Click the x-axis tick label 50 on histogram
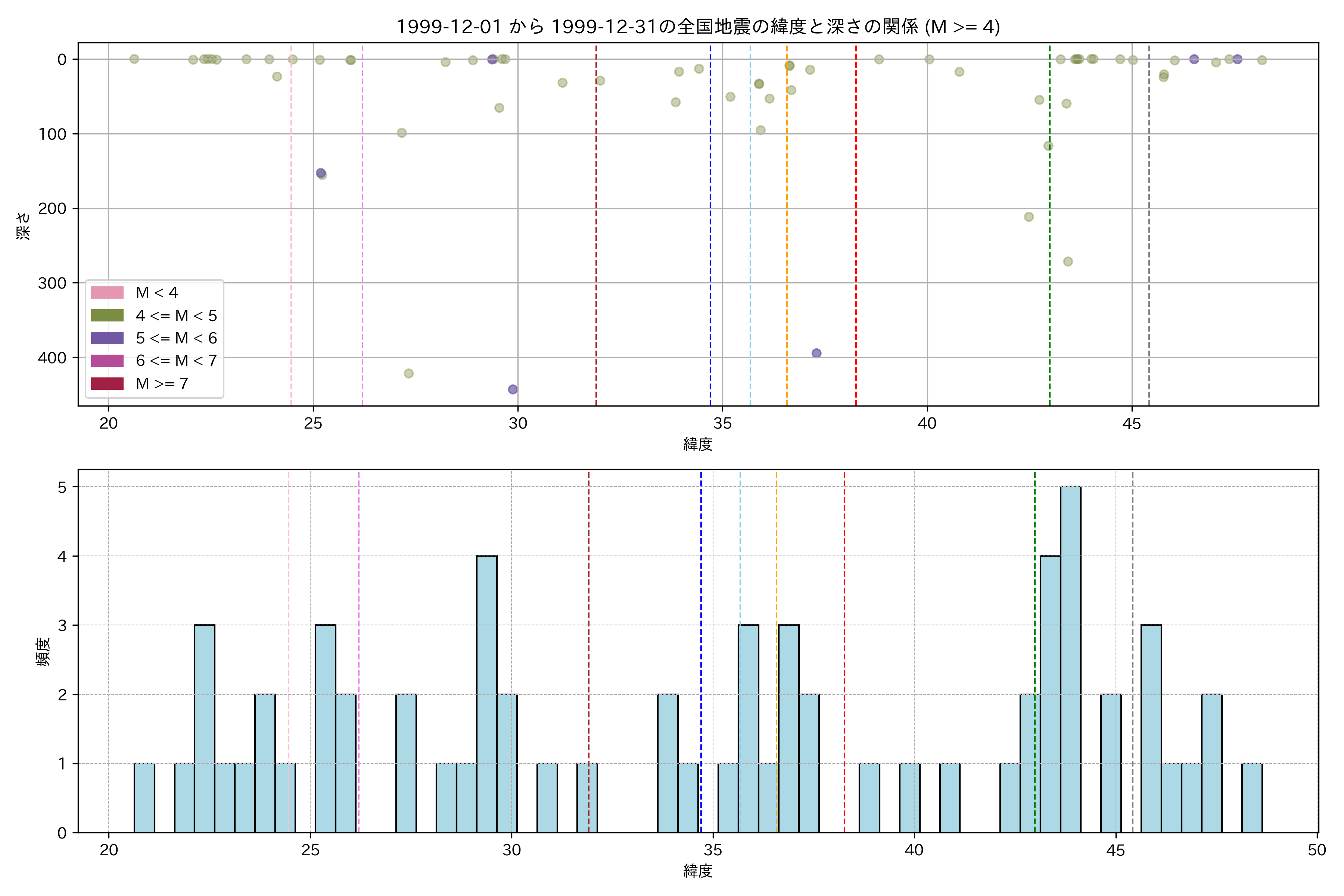This screenshot has height=896, width=1344. coord(1317,850)
